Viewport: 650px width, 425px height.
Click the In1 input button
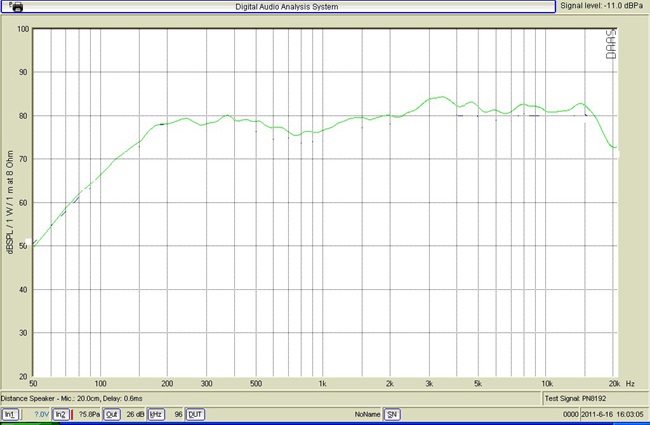click(x=10, y=414)
